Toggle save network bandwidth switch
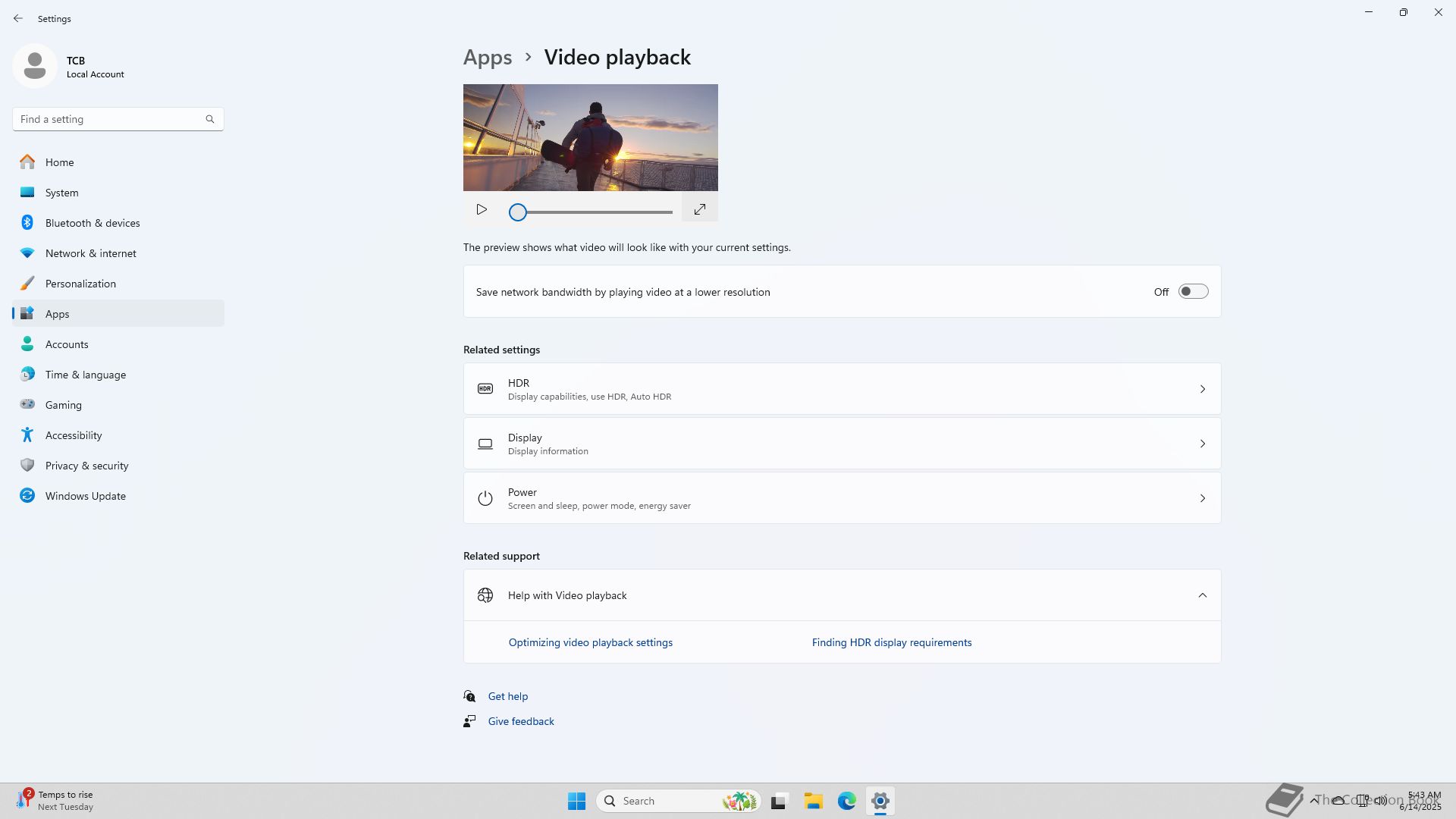Screen dimensions: 1456x819 click(1192, 292)
